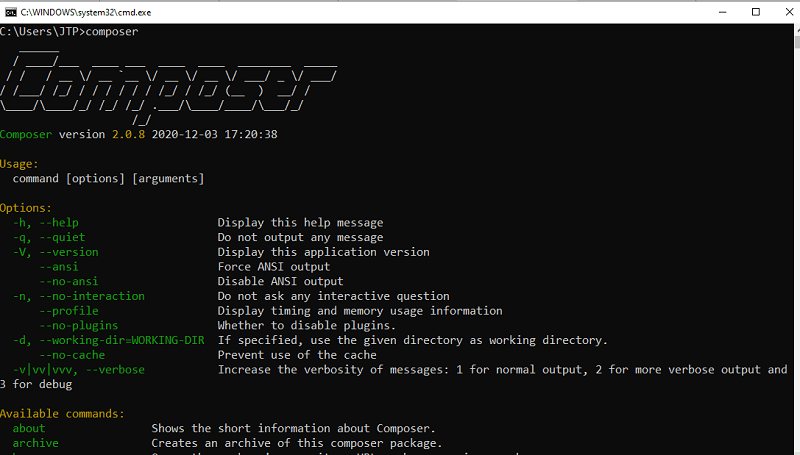Click the 'about' command name

point(29,428)
